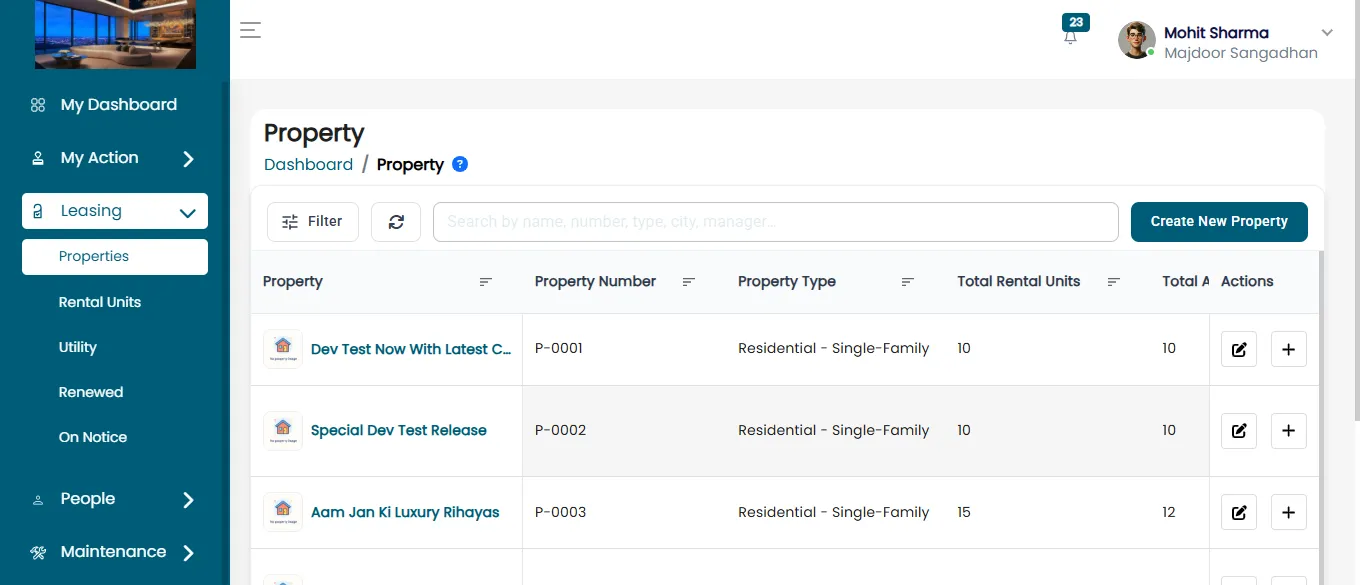Edit the Dev Test Now property row
Screen dimensions: 1360x585
(1239, 349)
